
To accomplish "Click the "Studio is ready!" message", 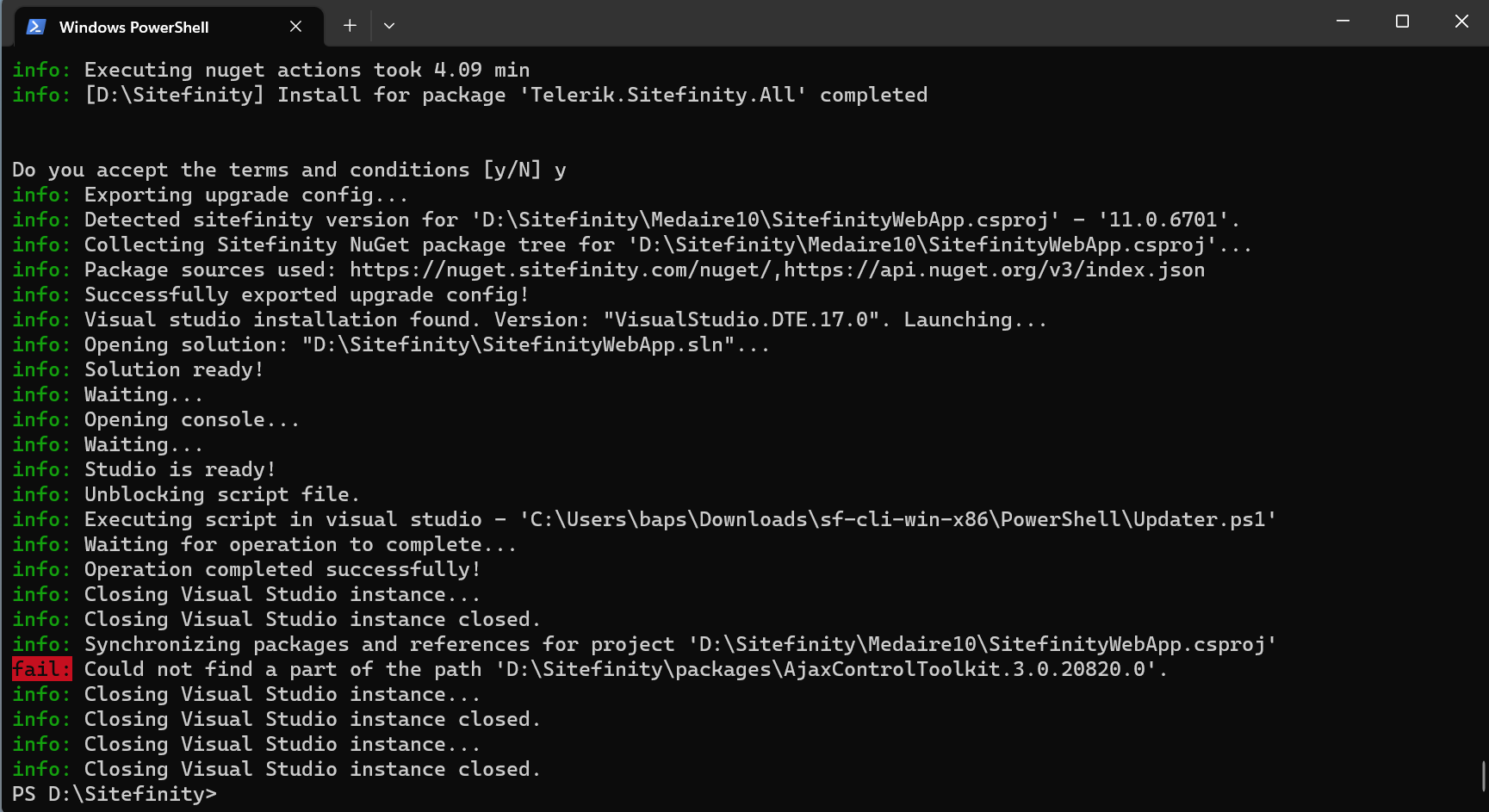I will [x=179, y=469].
